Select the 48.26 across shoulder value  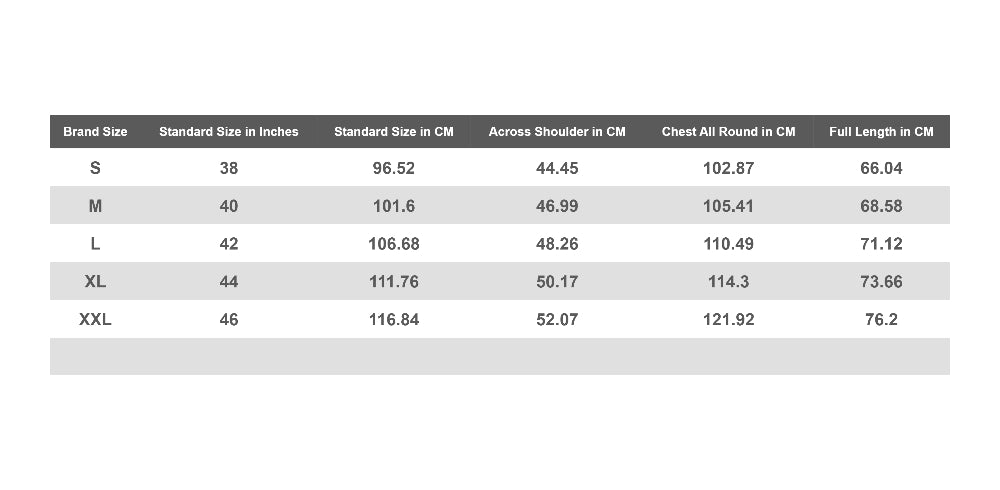[x=557, y=244]
